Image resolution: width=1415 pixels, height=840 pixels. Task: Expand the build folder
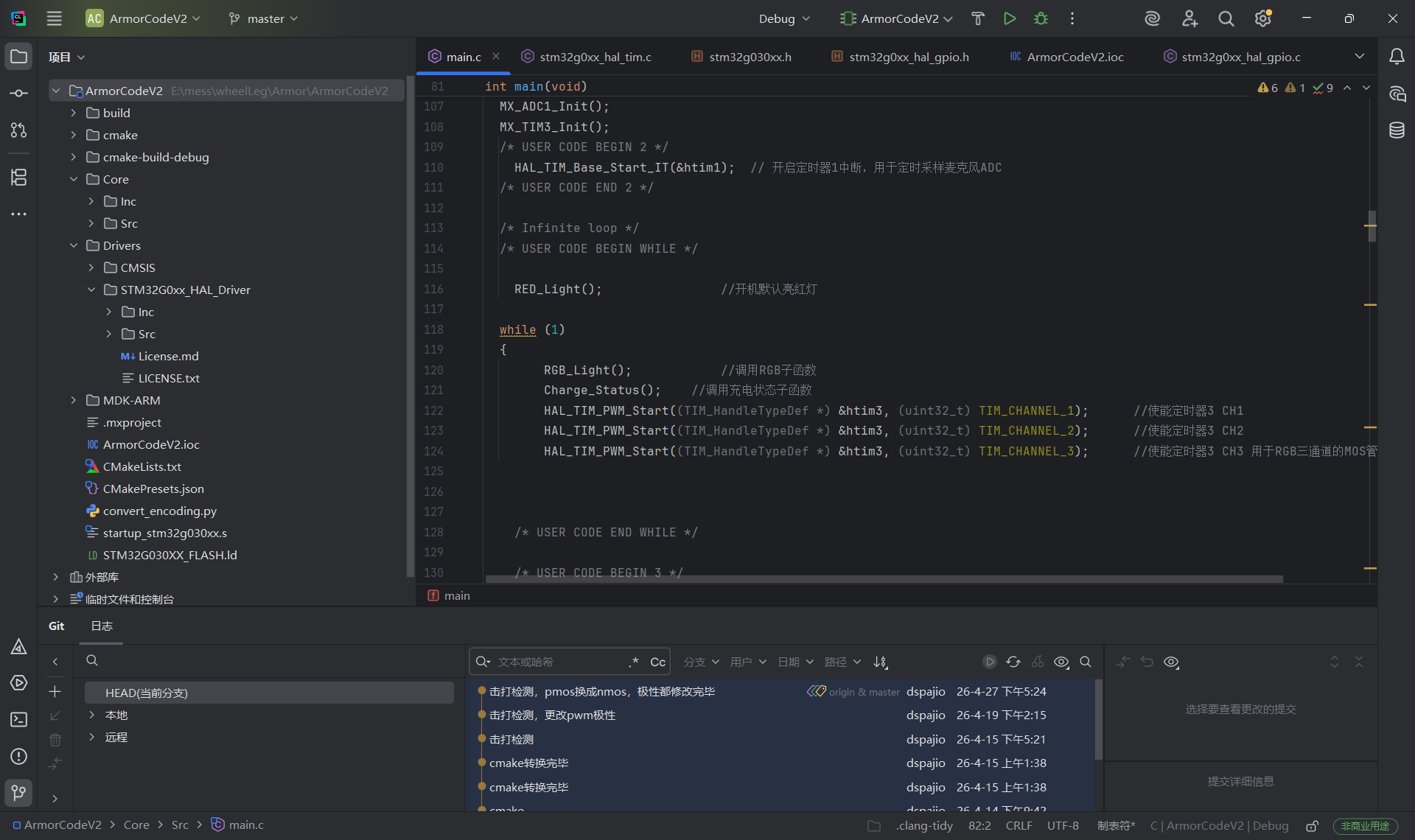(x=73, y=113)
